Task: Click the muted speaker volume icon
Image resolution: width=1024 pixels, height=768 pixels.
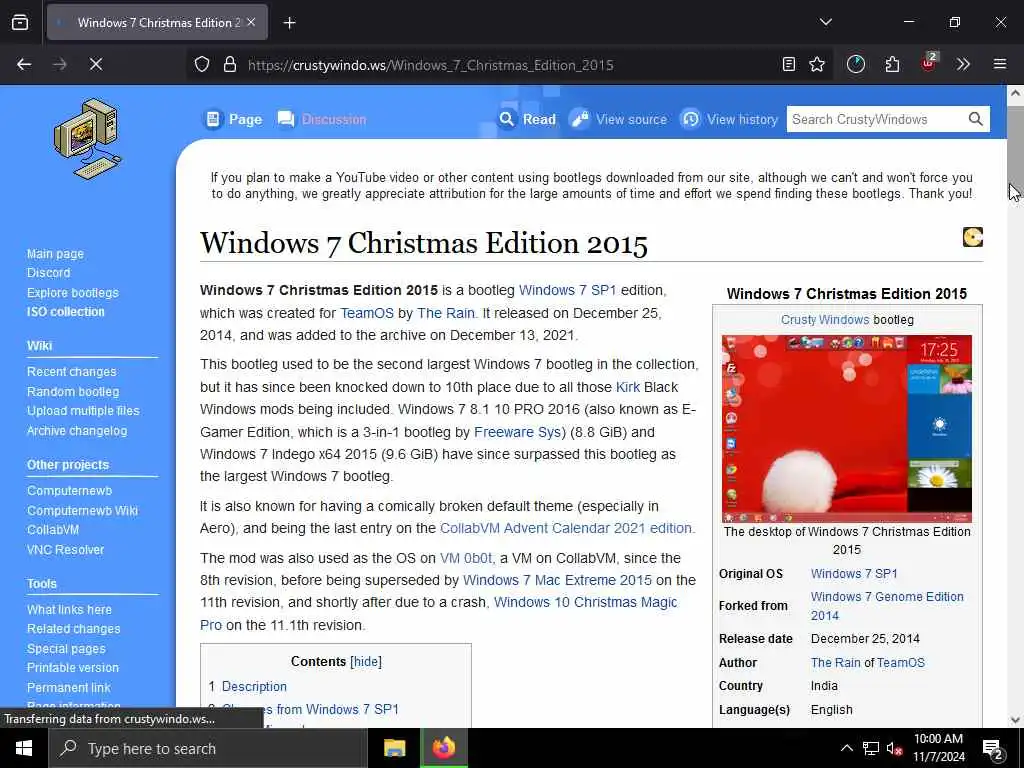Action: pyautogui.click(x=894, y=748)
